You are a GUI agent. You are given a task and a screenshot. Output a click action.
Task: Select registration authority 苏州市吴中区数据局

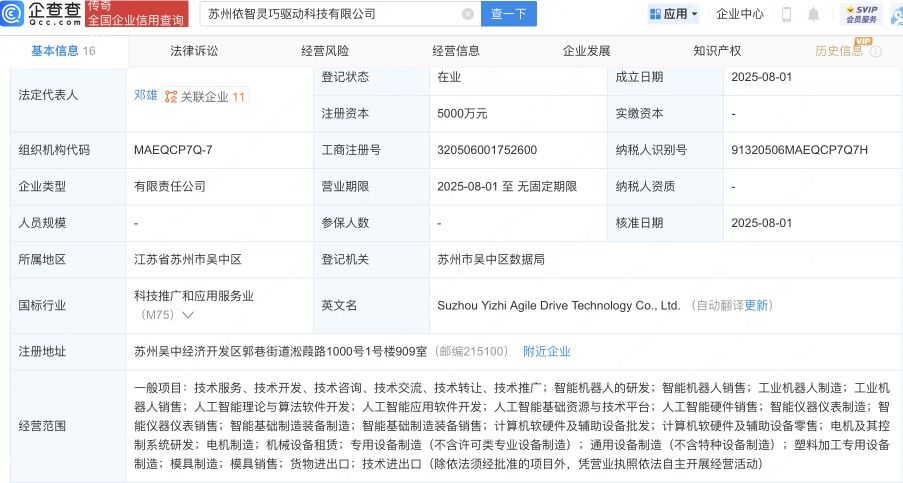pos(491,259)
